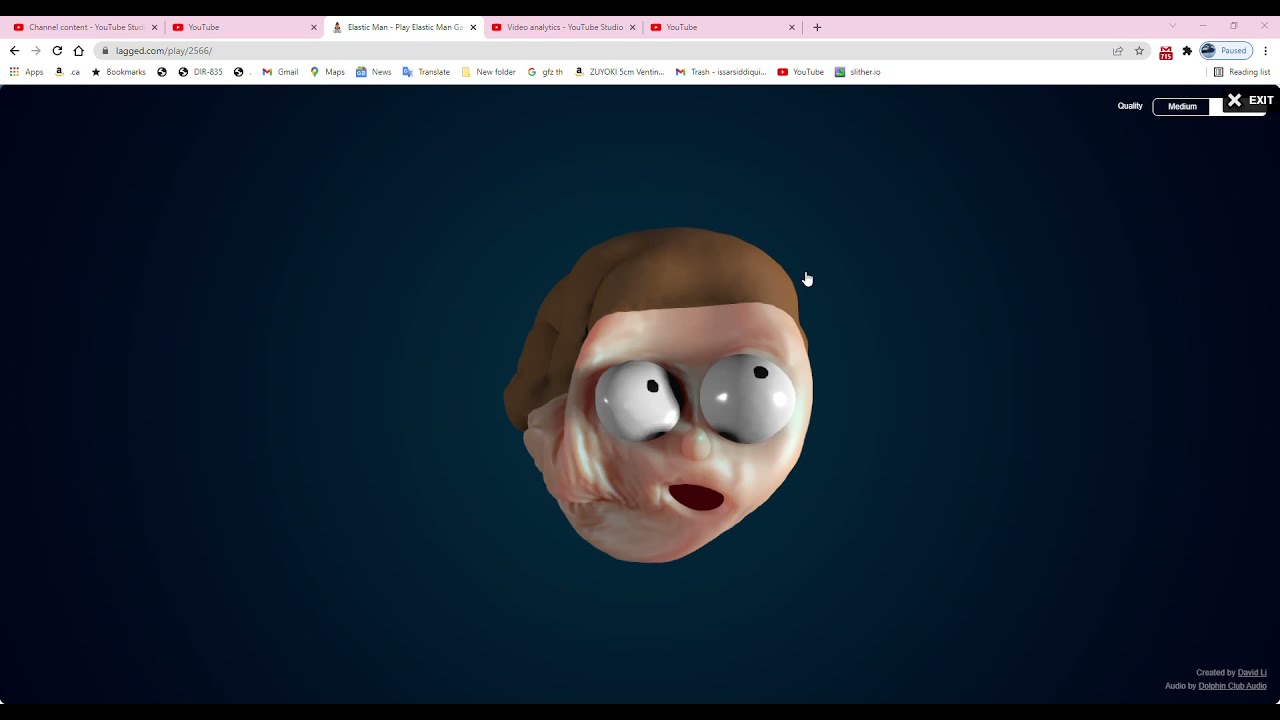Viewport: 1280px width, 720px height.
Task: Close the Elastic Man tab
Action: tap(473, 28)
